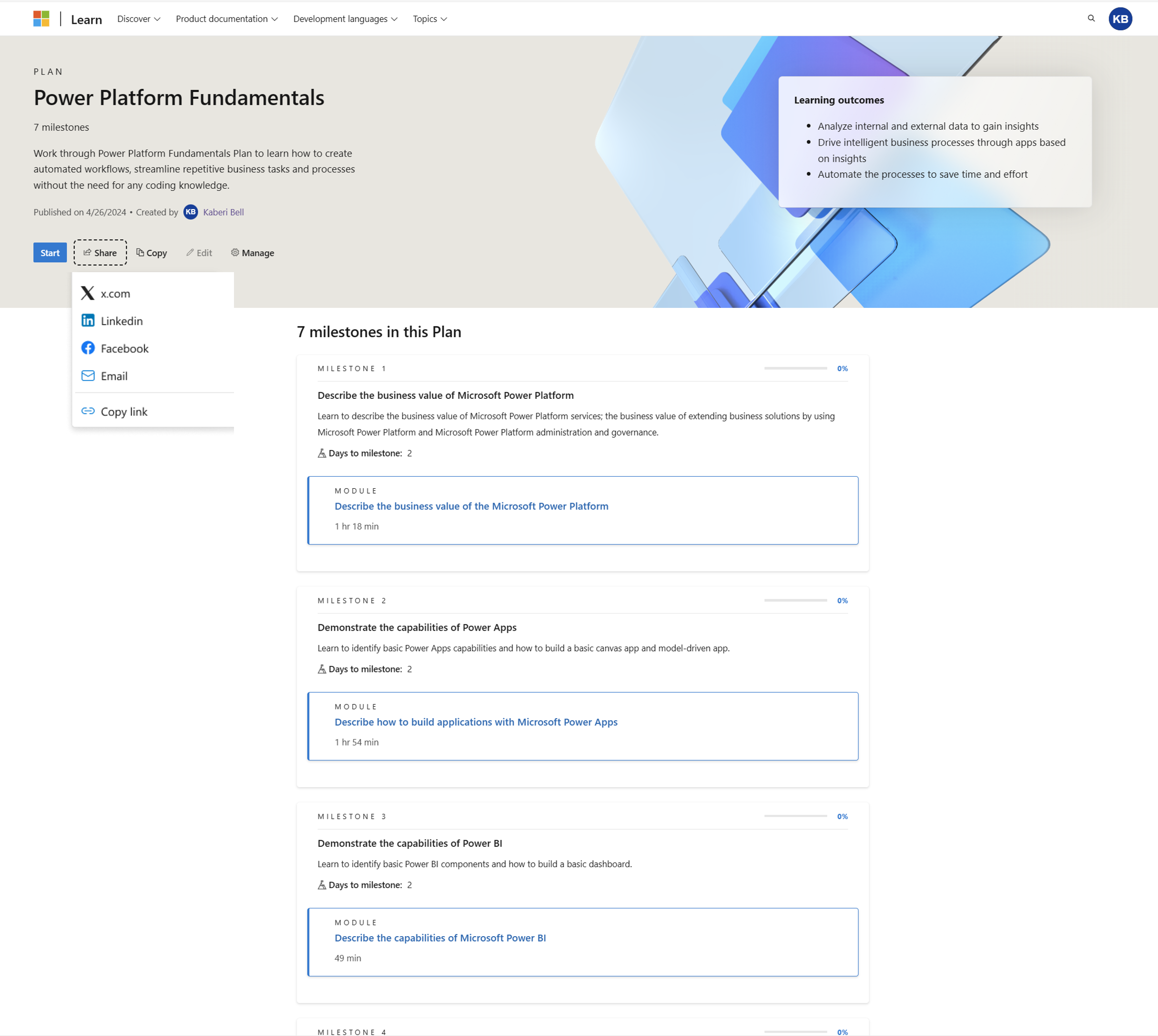Click the LinkedIn share icon
The image size is (1158, 1036).
pyautogui.click(x=88, y=320)
